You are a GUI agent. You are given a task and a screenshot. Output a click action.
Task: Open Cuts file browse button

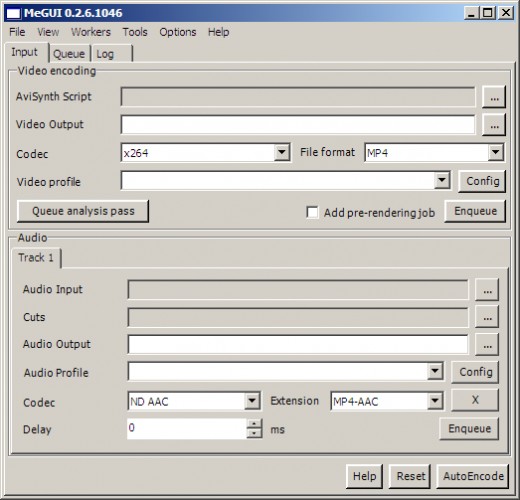tap(487, 317)
